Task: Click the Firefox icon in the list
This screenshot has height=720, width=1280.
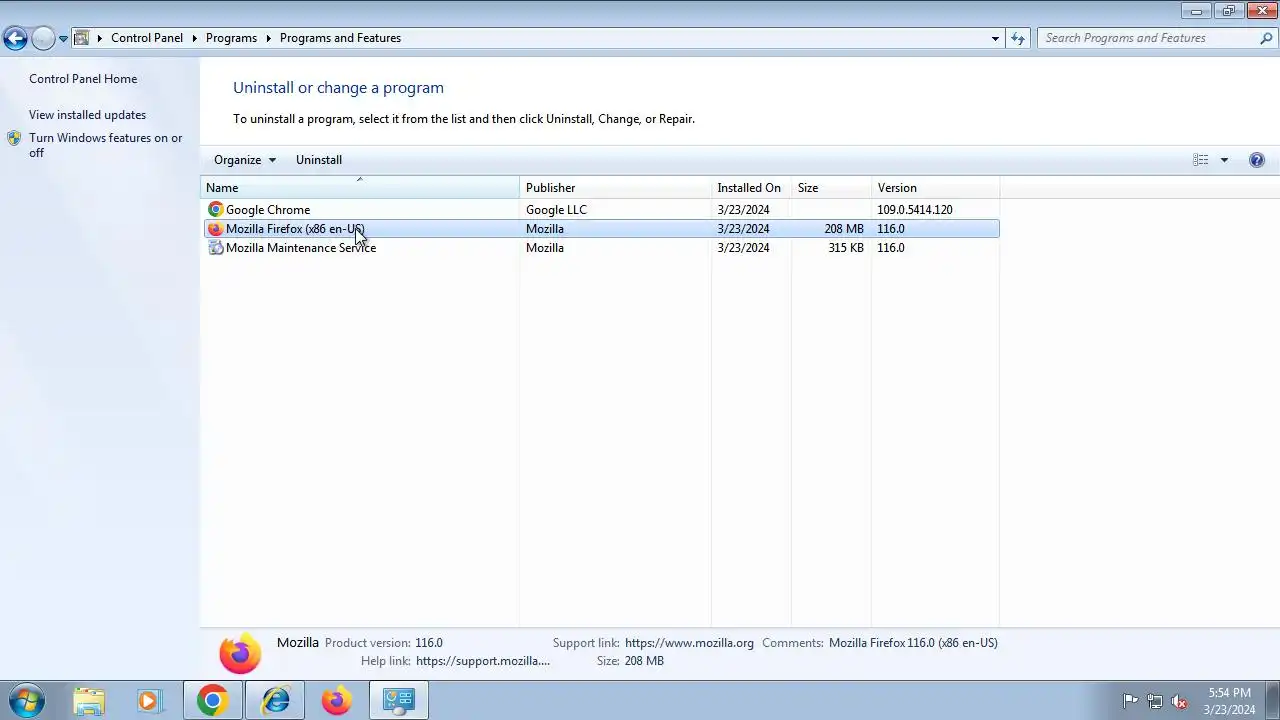Action: (x=215, y=229)
